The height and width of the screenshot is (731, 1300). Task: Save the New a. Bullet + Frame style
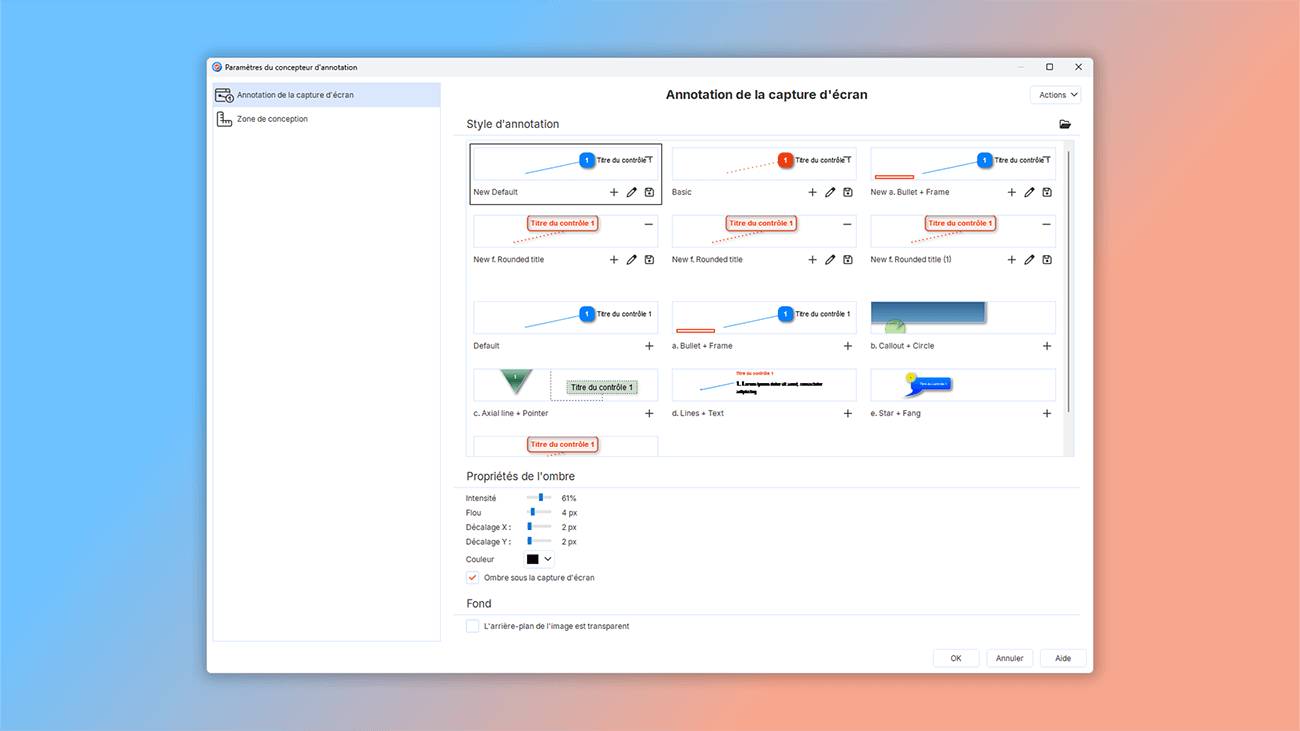point(1047,191)
